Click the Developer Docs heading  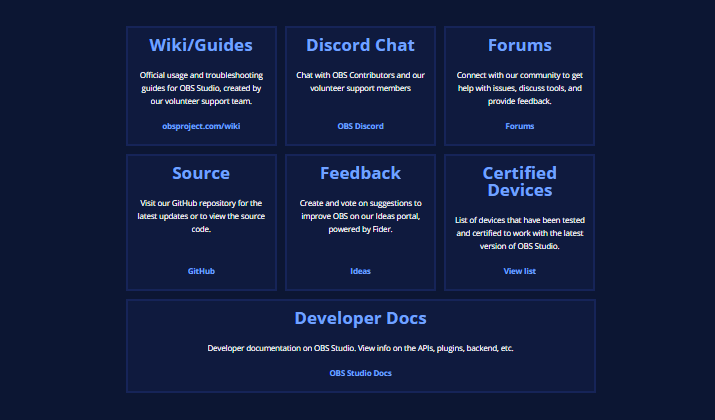click(x=360, y=318)
